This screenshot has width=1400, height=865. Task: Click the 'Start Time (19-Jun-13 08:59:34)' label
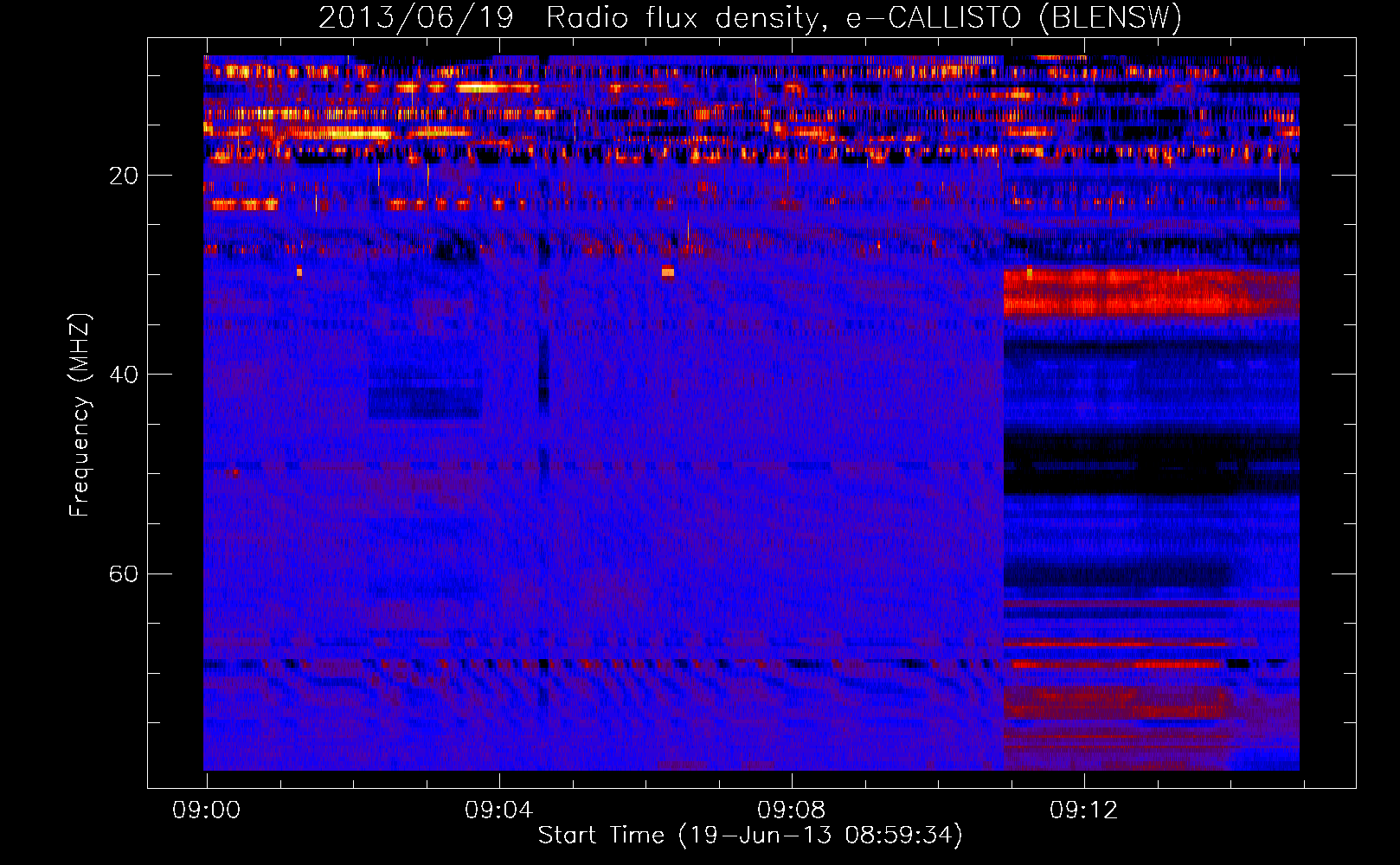[750, 836]
